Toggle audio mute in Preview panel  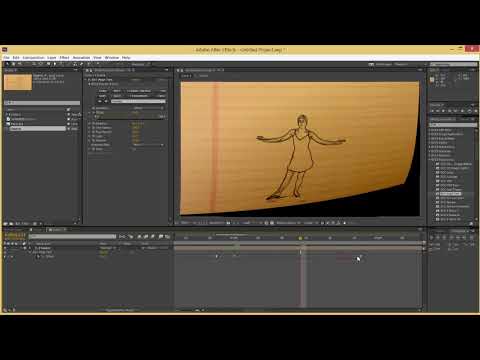[x=463, y=111]
